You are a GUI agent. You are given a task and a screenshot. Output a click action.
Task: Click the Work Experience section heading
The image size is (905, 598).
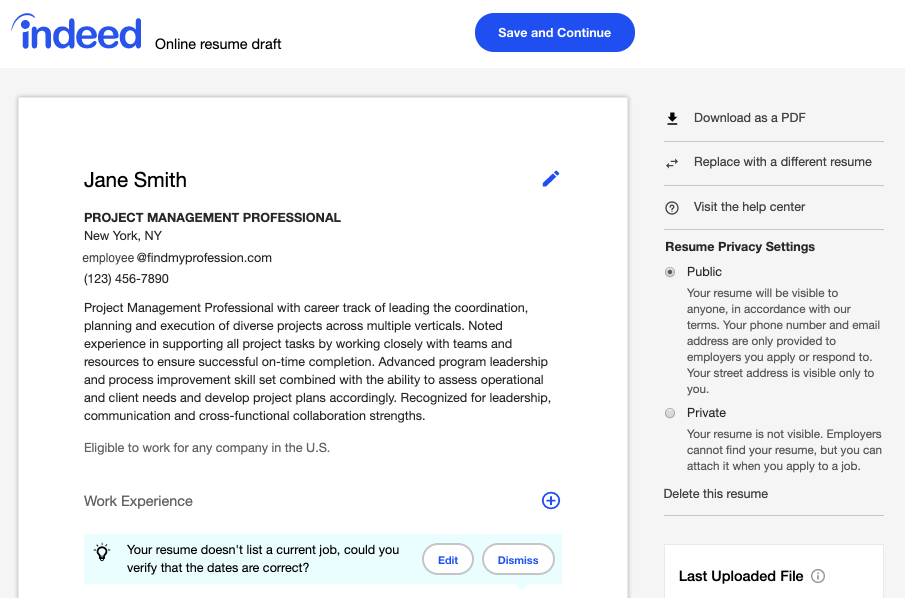coord(138,501)
